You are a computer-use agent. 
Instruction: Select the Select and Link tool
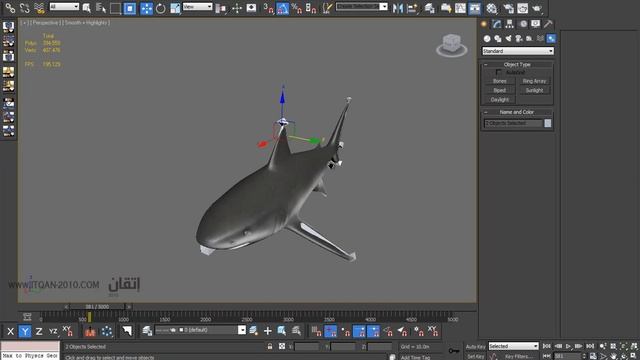point(10,8)
